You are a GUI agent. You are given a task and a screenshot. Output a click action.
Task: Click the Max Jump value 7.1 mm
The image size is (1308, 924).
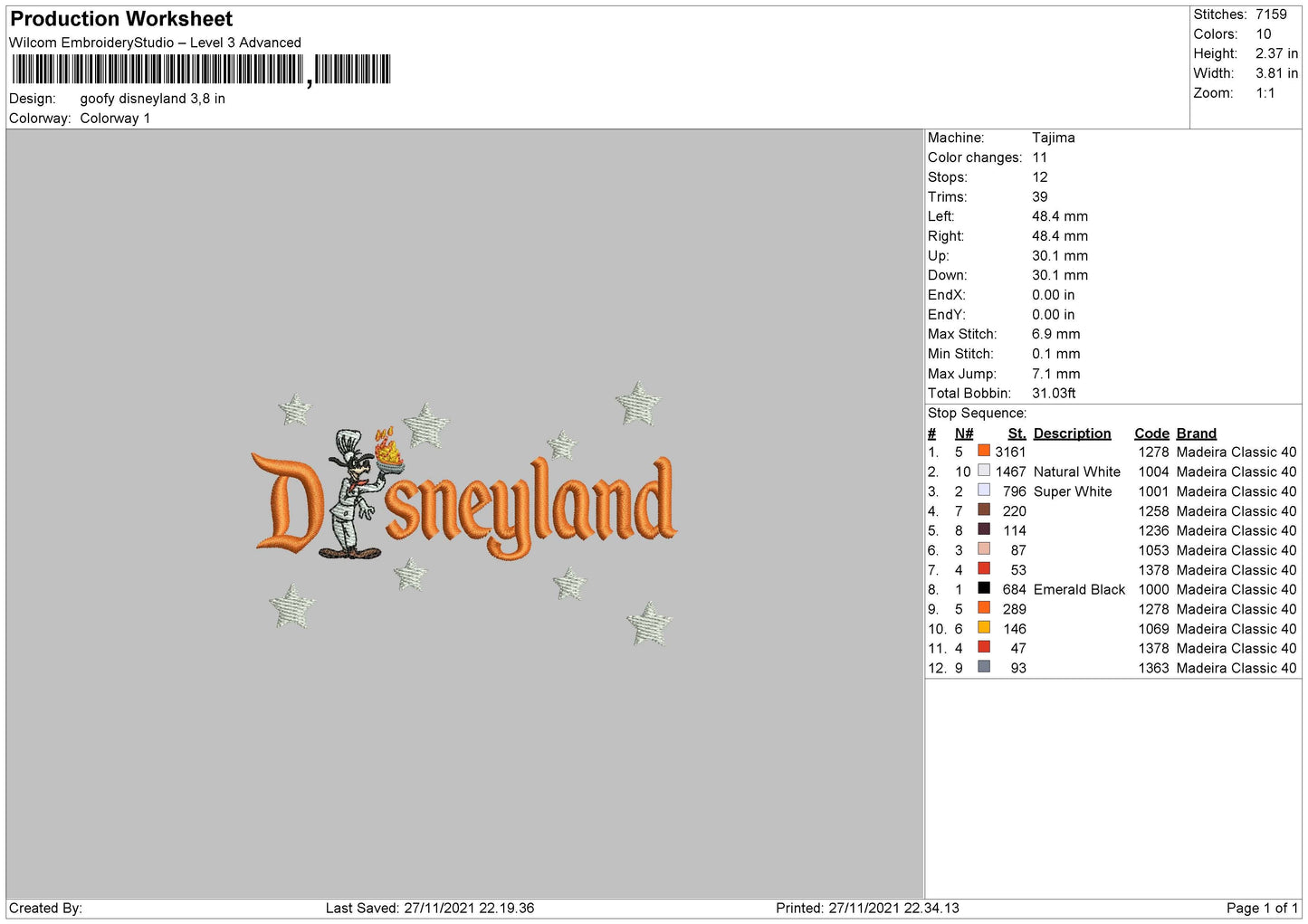(x=1056, y=374)
